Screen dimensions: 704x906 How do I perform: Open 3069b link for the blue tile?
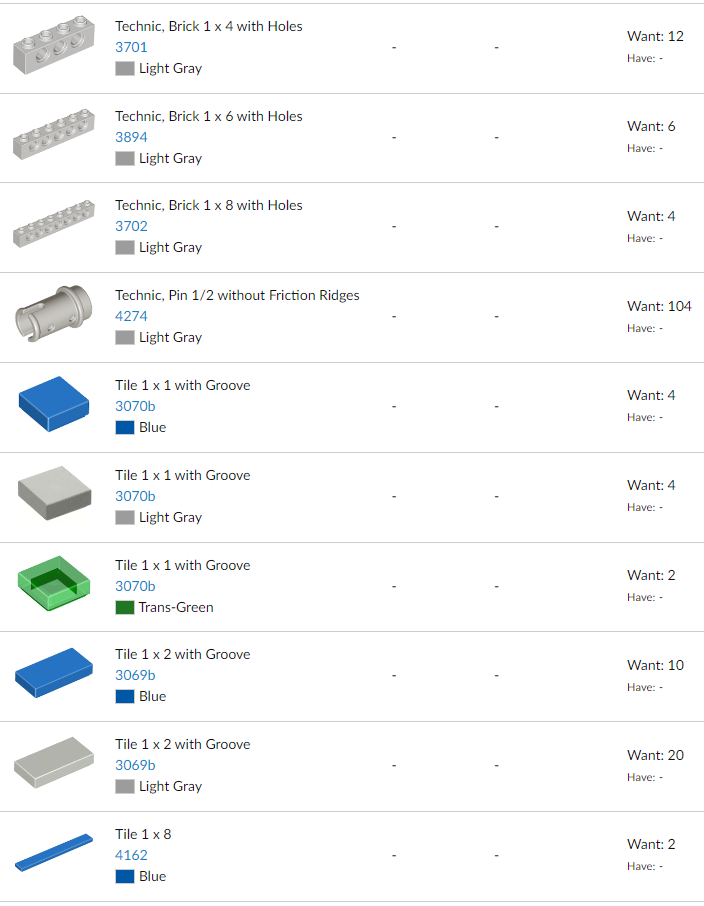[135, 675]
